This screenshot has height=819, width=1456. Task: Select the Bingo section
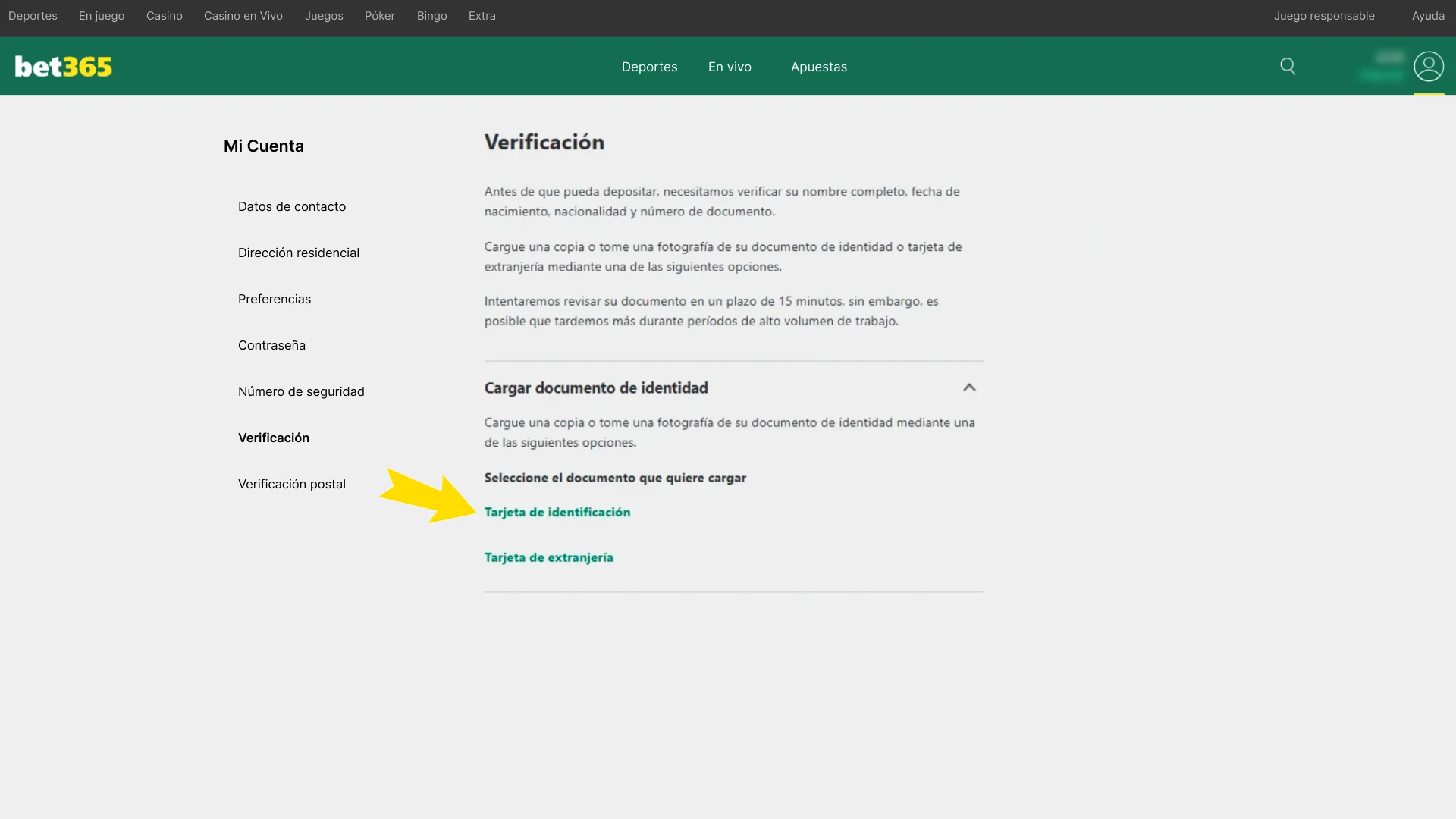pyautogui.click(x=431, y=15)
